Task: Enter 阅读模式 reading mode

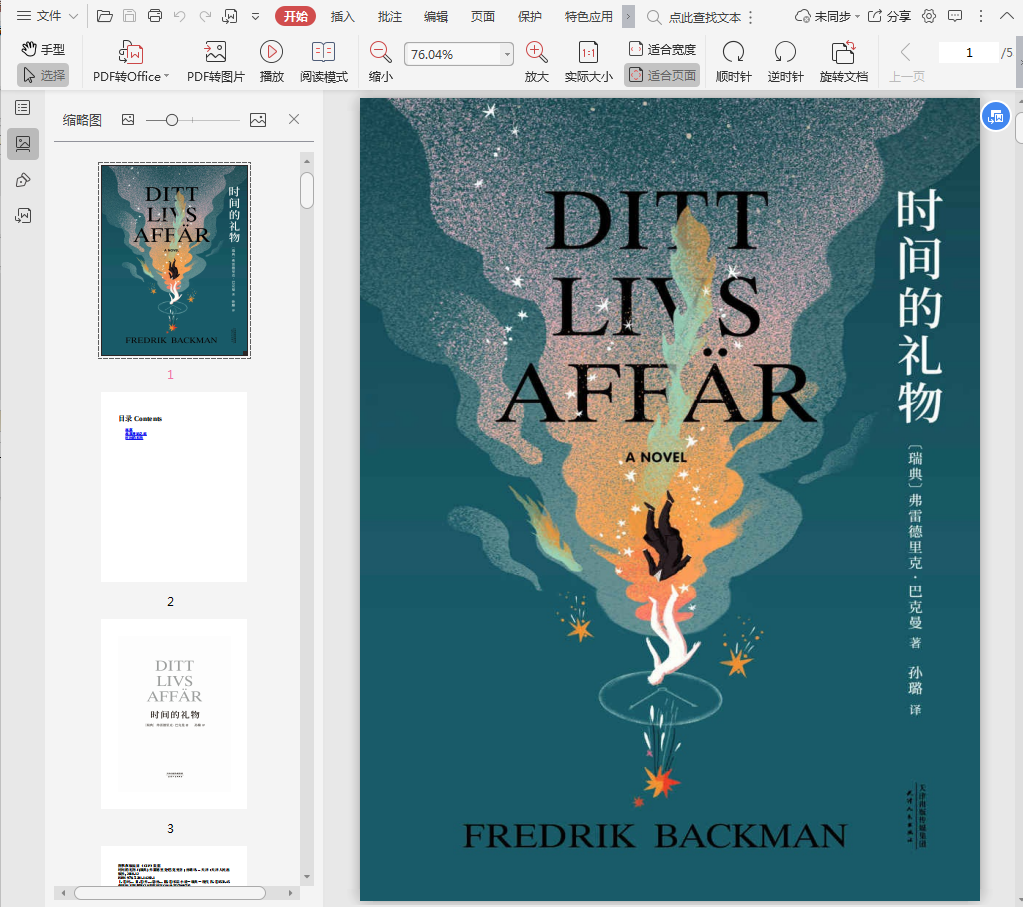Action: pos(324,62)
